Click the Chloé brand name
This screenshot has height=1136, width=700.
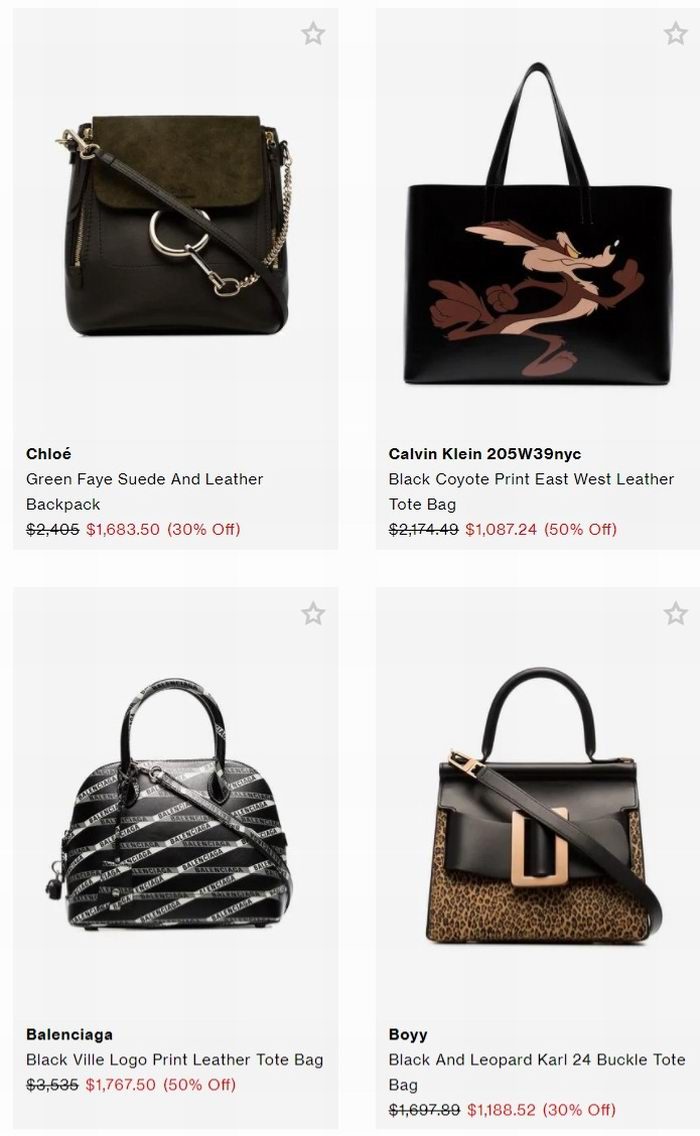(x=49, y=454)
